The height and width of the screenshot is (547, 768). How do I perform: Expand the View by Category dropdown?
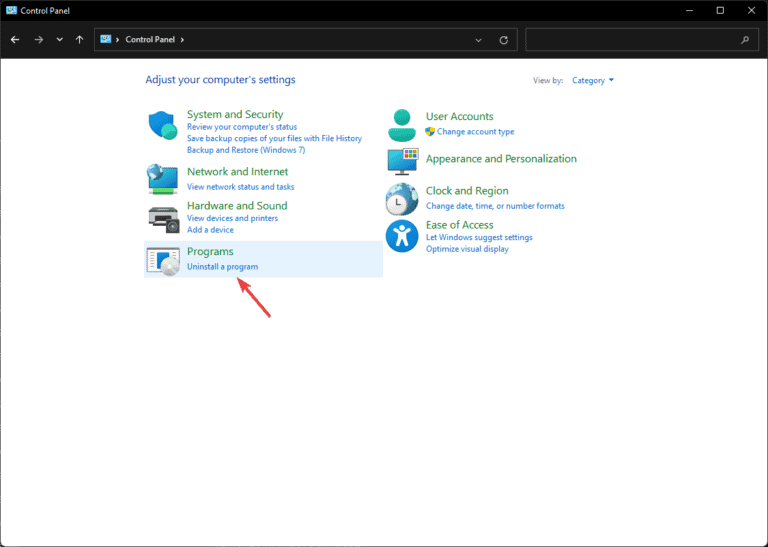pos(593,80)
